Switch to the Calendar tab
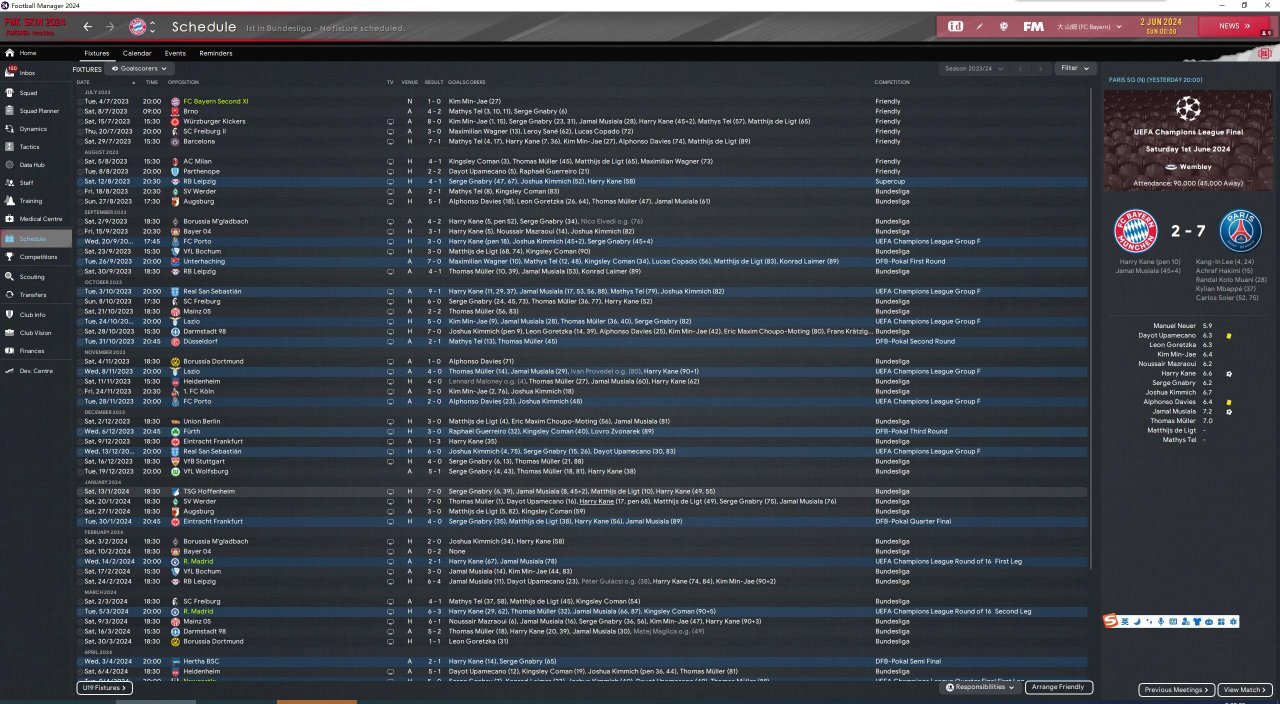Image resolution: width=1280 pixels, height=704 pixels. [137, 53]
